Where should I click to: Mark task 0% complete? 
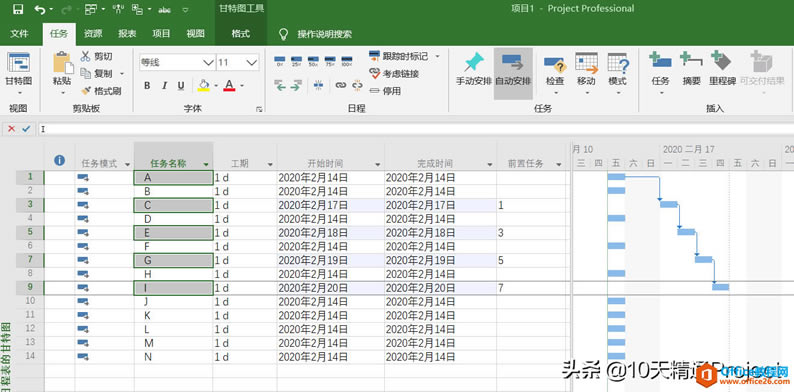(280, 61)
